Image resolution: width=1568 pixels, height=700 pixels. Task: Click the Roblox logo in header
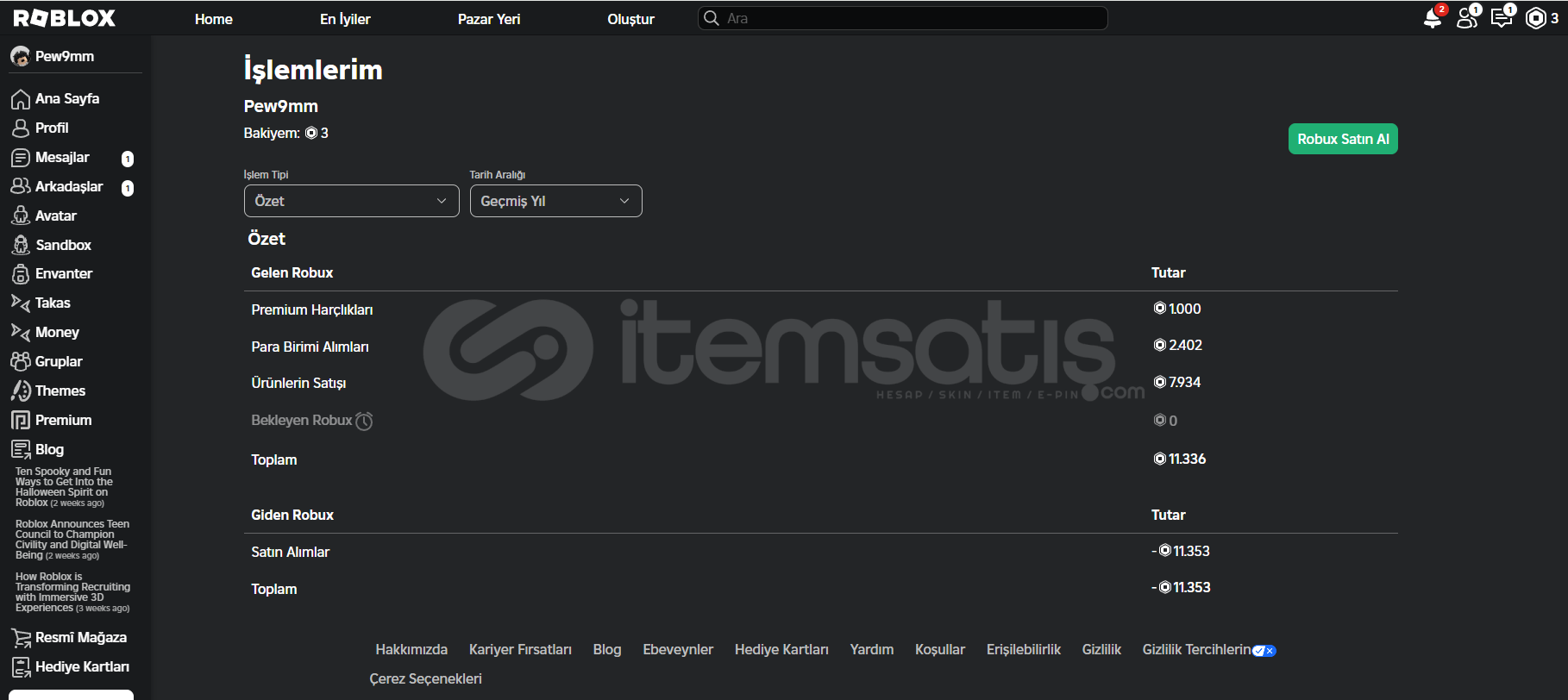tap(65, 18)
